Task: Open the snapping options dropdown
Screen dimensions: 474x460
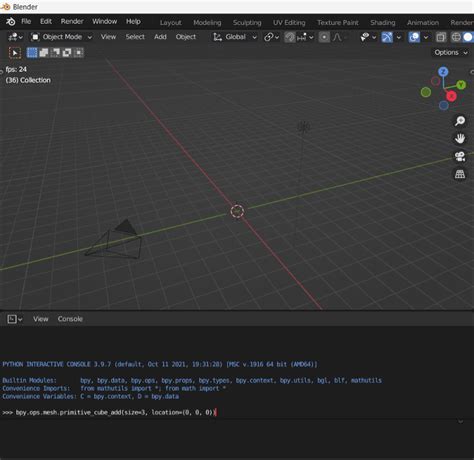Action: click(x=305, y=37)
